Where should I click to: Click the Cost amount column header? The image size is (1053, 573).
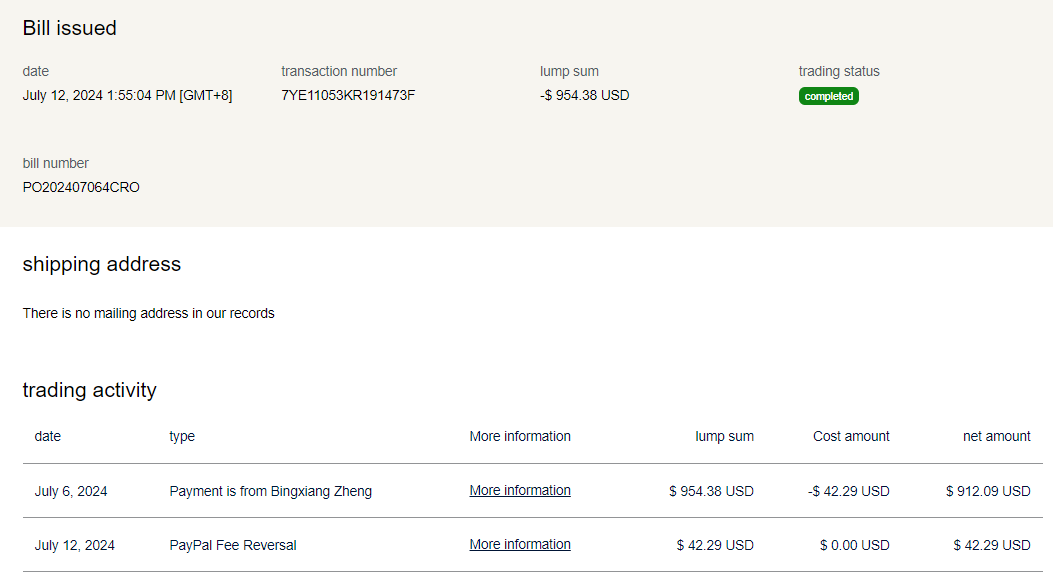851,436
